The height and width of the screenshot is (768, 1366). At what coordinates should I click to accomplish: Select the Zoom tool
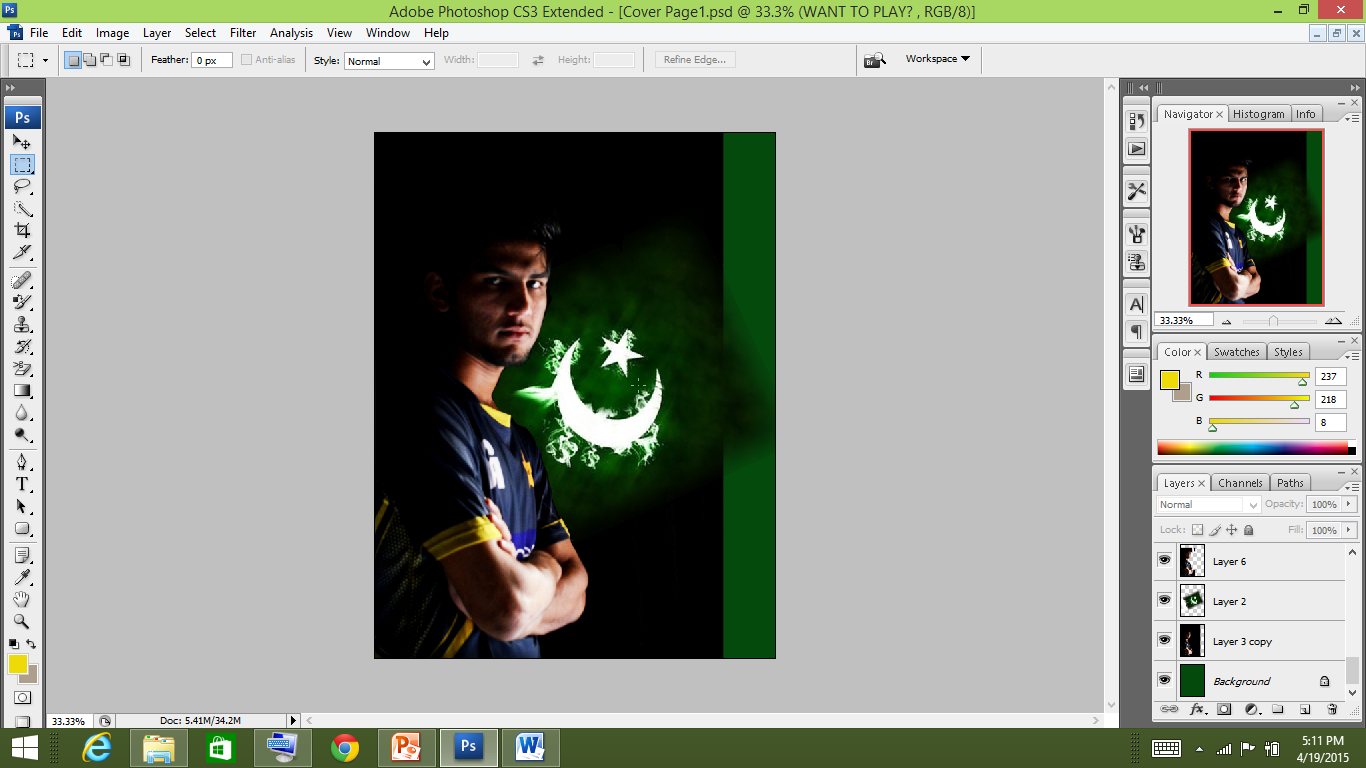22,621
